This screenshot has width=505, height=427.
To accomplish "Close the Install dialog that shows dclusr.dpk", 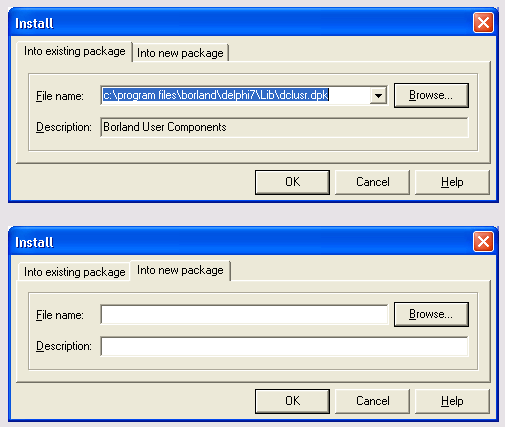I will pos(483,23).
